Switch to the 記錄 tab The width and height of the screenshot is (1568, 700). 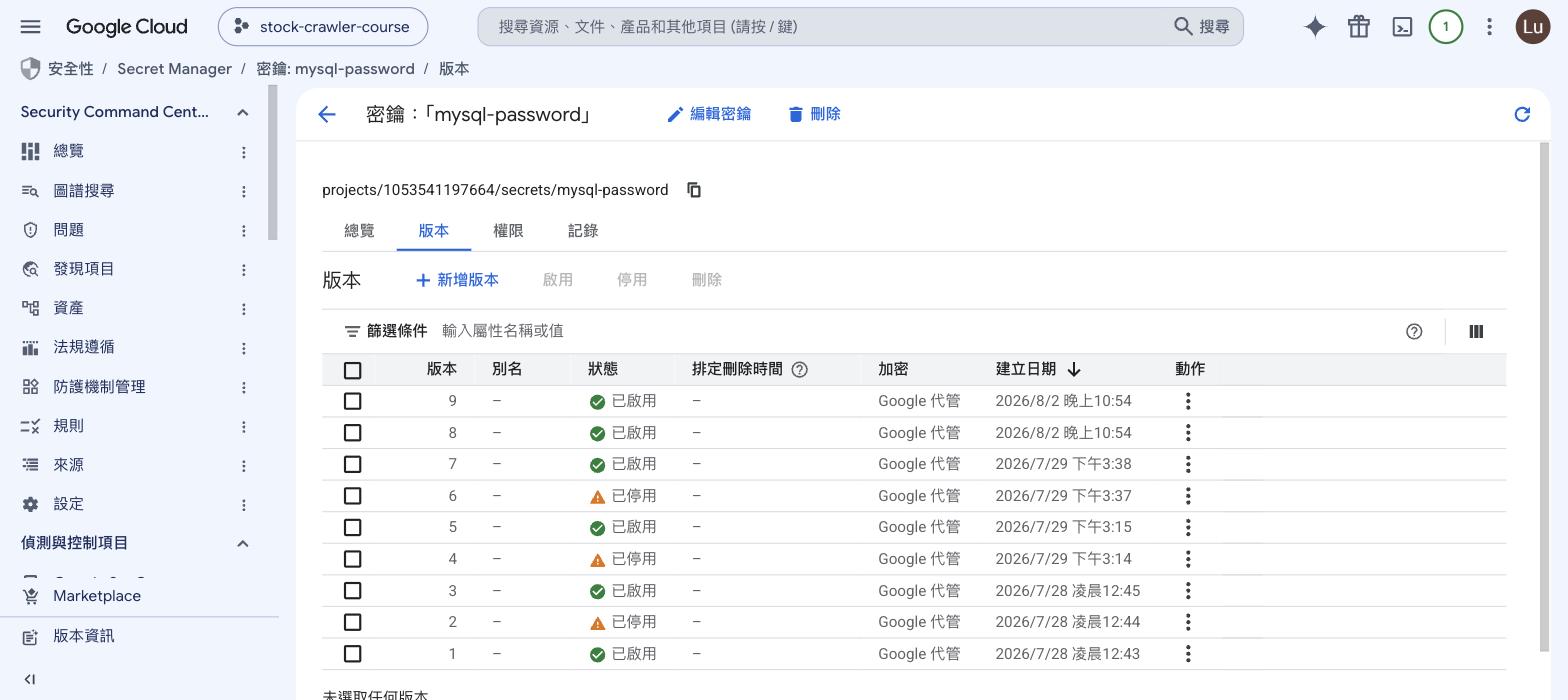583,231
